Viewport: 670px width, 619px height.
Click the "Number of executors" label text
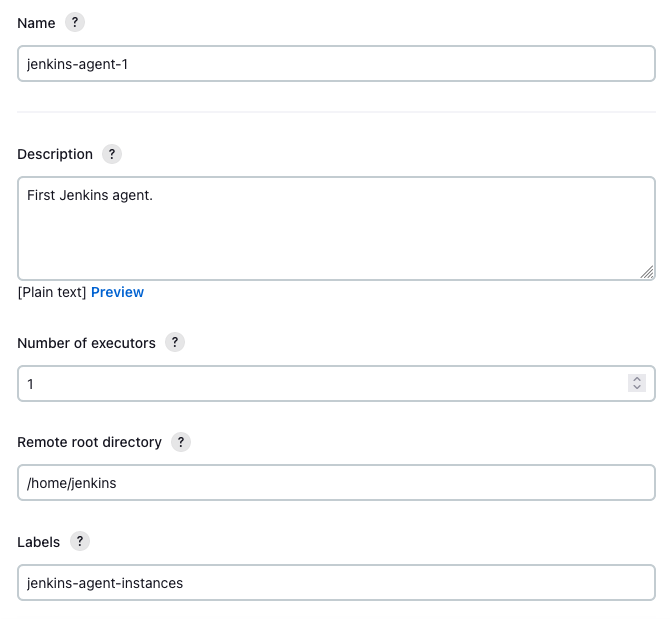point(86,343)
